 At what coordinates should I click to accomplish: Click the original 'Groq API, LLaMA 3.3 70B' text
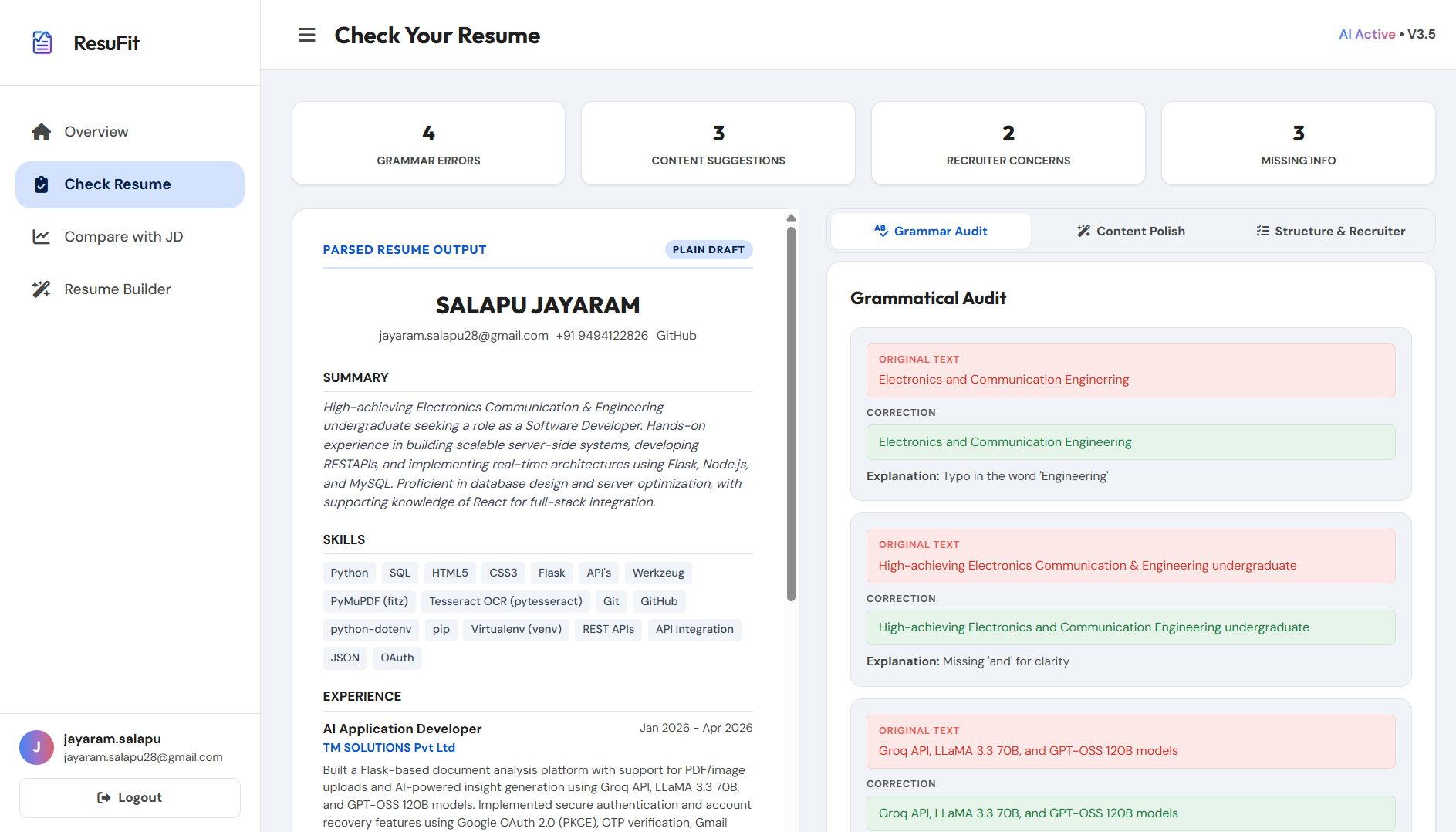[x=1028, y=751]
